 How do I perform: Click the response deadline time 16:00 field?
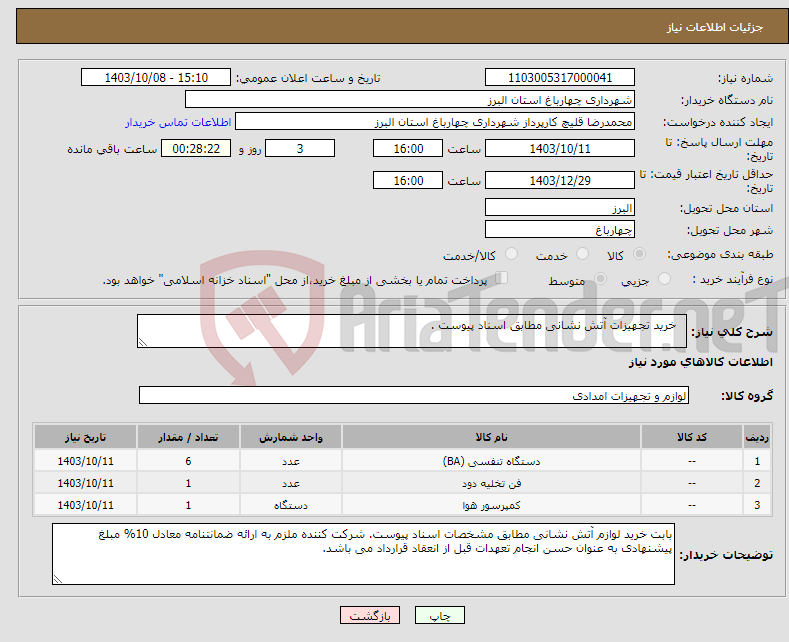tap(408, 148)
